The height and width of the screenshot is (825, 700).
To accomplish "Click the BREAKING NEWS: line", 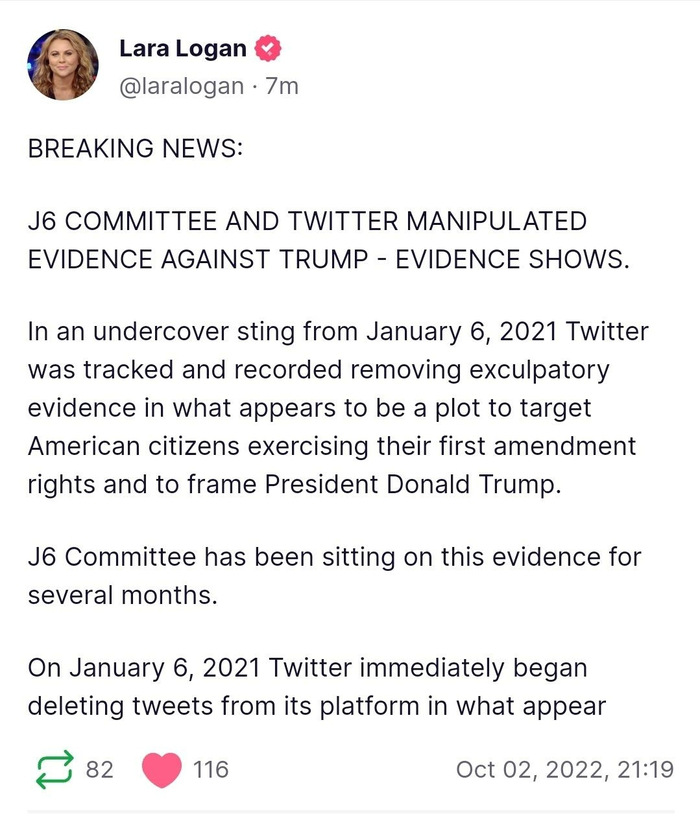I will coord(128,149).
